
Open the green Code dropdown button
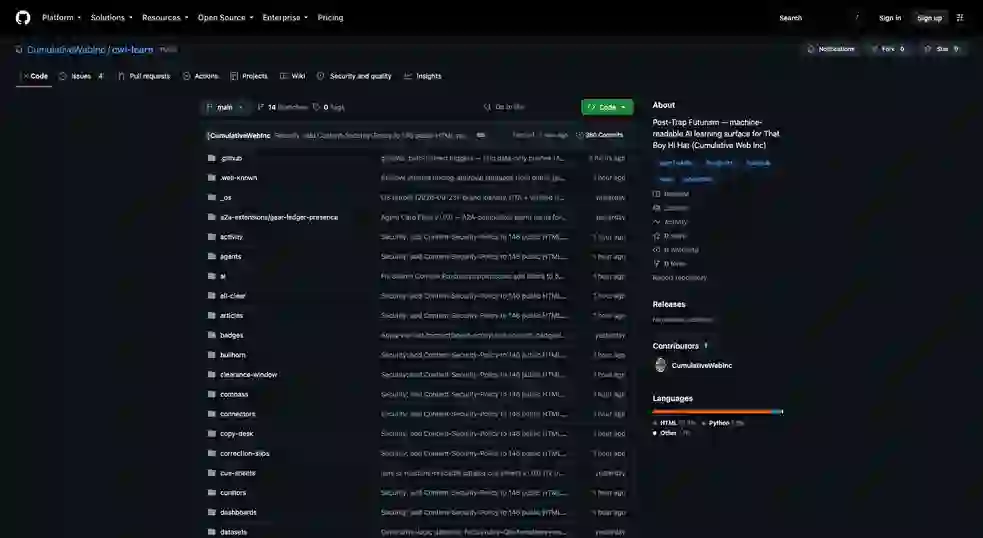pyautogui.click(x=607, y=107)
